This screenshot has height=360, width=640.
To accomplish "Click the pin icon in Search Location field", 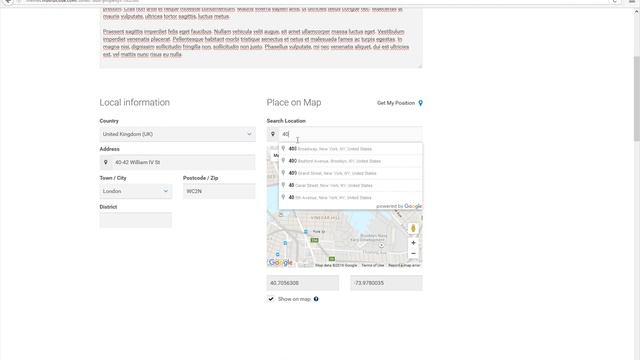I will click(x=273, y=134).
